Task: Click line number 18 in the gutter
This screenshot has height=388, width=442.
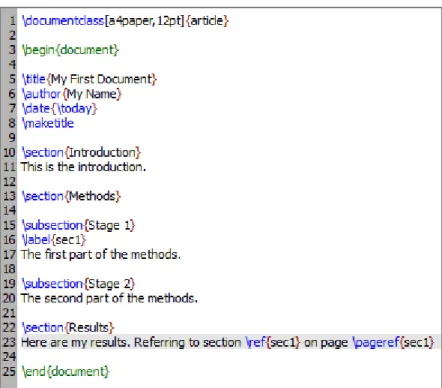Action: [10, 269]
